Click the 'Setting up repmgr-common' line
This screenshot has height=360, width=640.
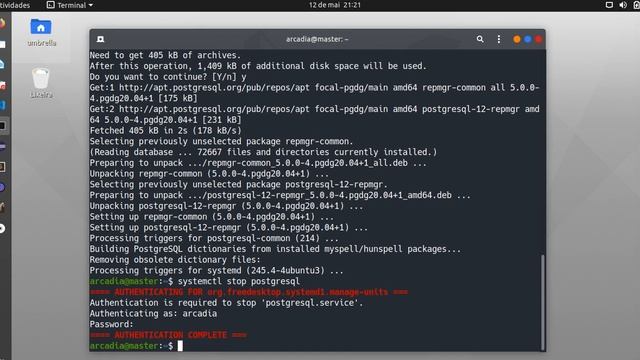click(x=211, y=217)
